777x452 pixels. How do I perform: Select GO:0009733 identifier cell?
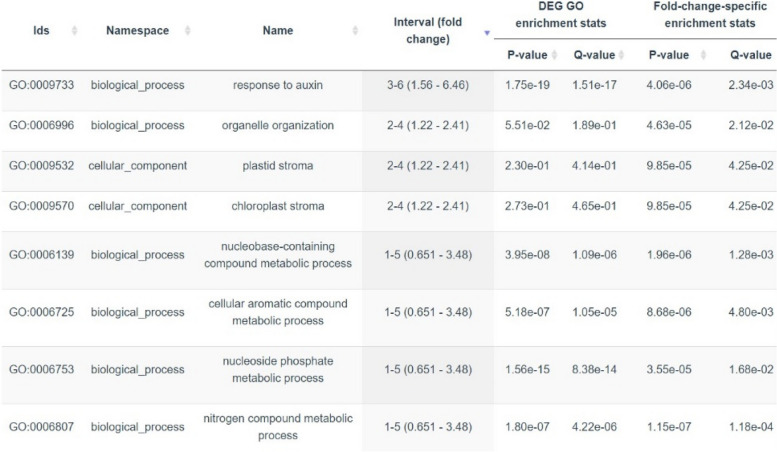[39, 85]
